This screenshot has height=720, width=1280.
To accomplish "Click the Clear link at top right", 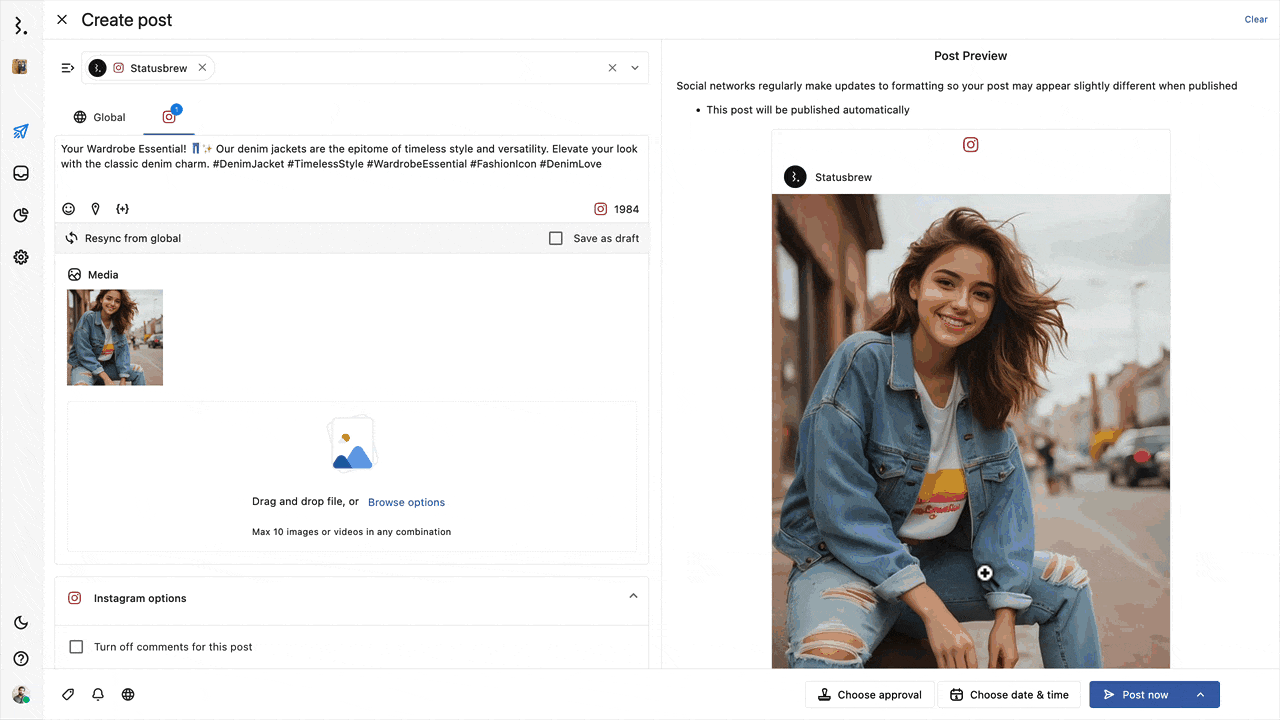I will (1256, 19).
